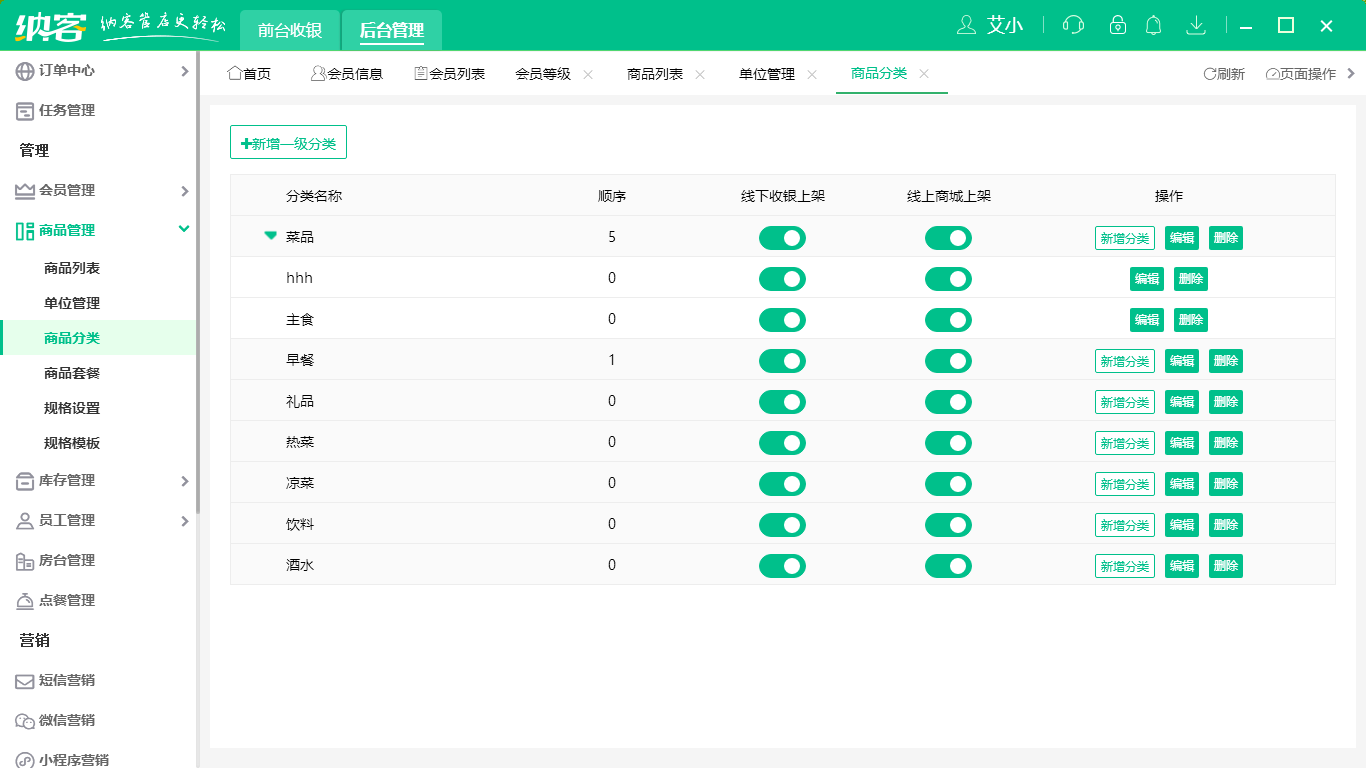Click the download icon in header

coord(1195,26)
